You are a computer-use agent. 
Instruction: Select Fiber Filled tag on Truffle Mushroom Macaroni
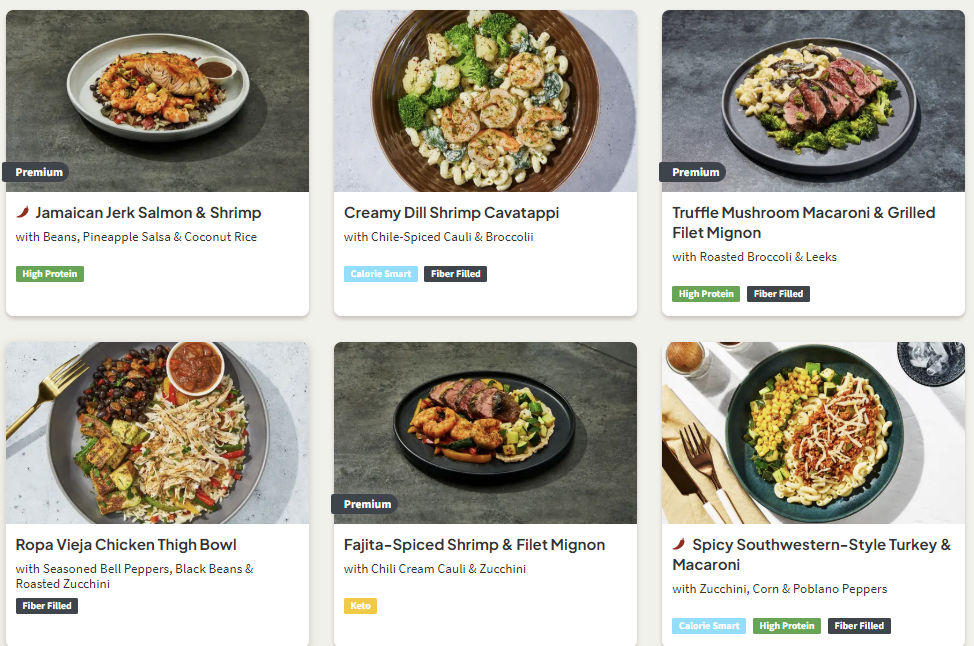click(x=778, y=294)
